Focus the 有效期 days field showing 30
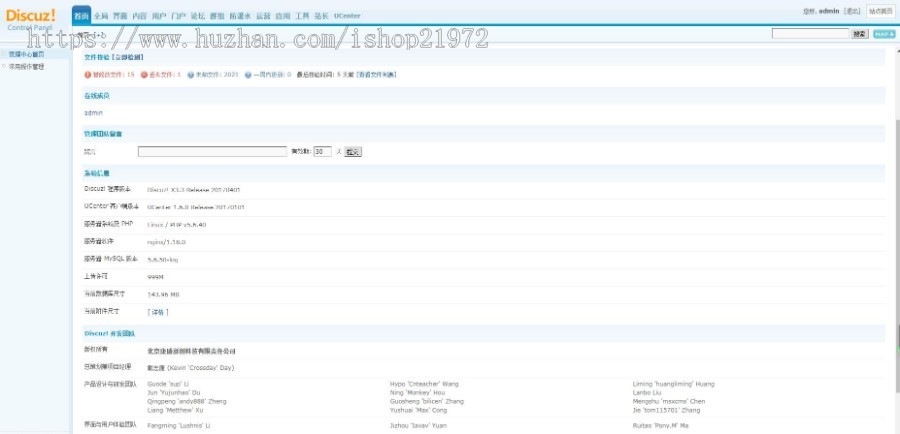Image resolution: width=900 pixels, height=434 pixels. tap(323, 152)
